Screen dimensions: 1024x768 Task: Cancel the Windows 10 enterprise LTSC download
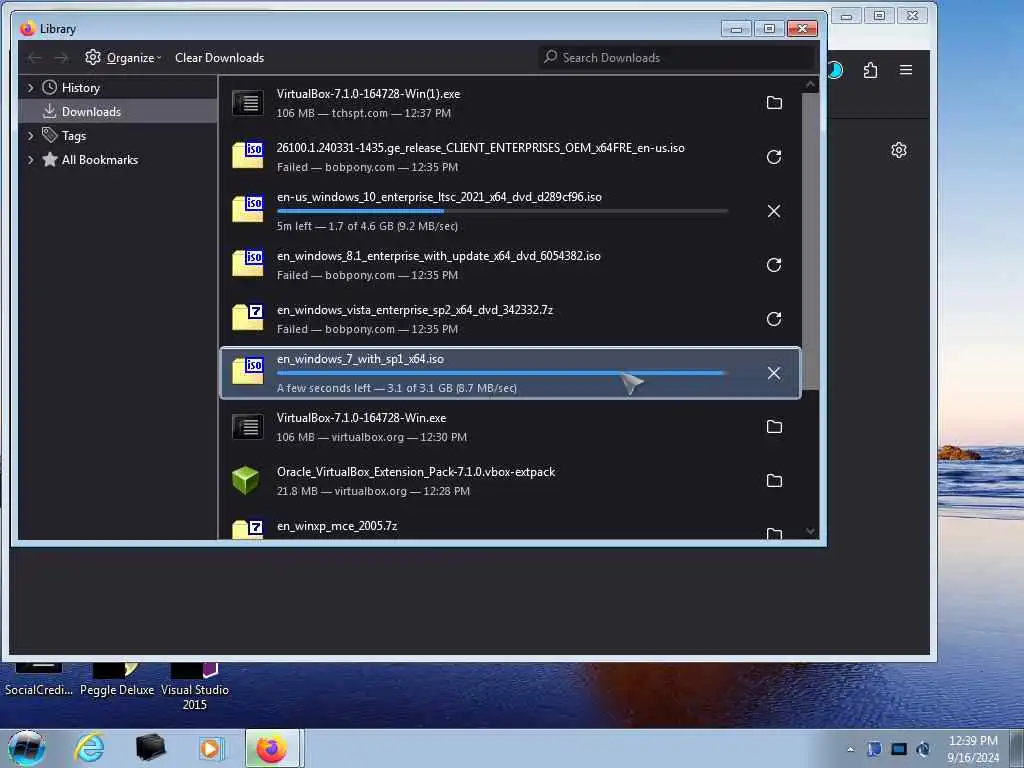[774, 211]
